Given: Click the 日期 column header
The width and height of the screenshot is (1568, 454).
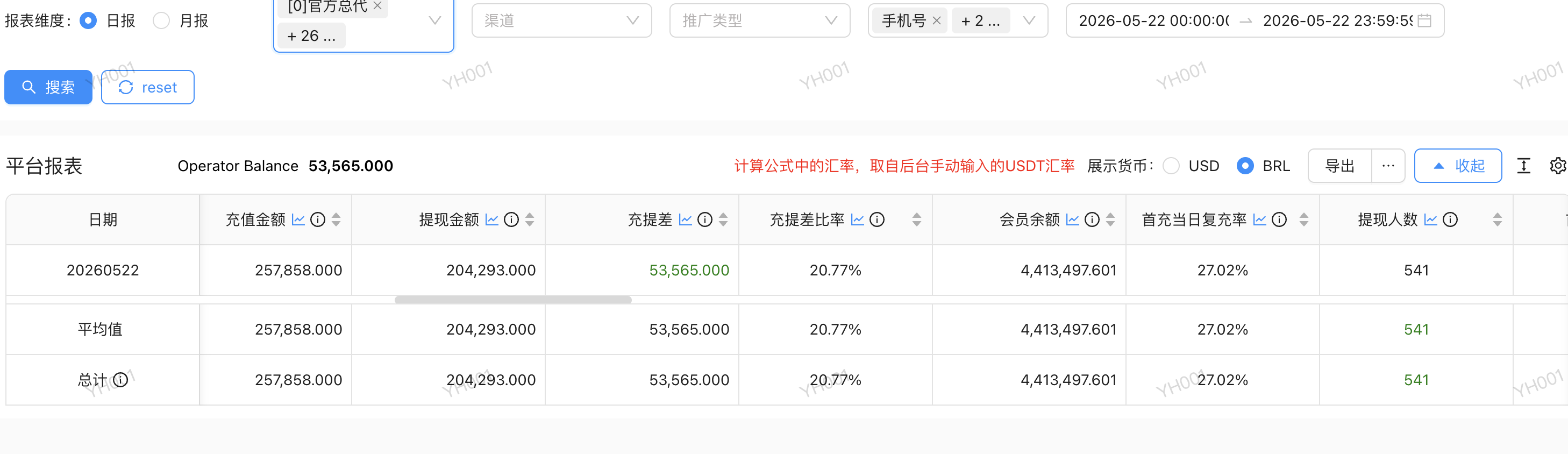Looking at the screenshot, I should 103,219.
